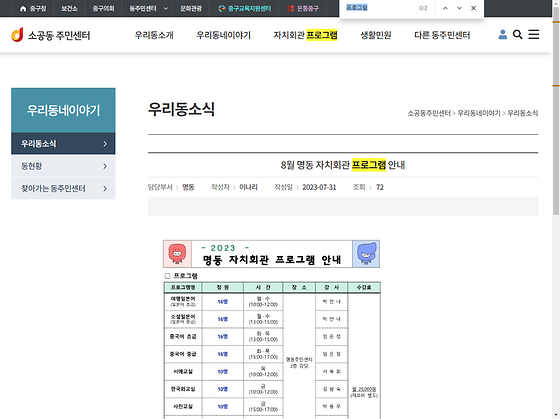Open the hamburger full menu
This screenshot has height=419, width=560.
(534, 34)
